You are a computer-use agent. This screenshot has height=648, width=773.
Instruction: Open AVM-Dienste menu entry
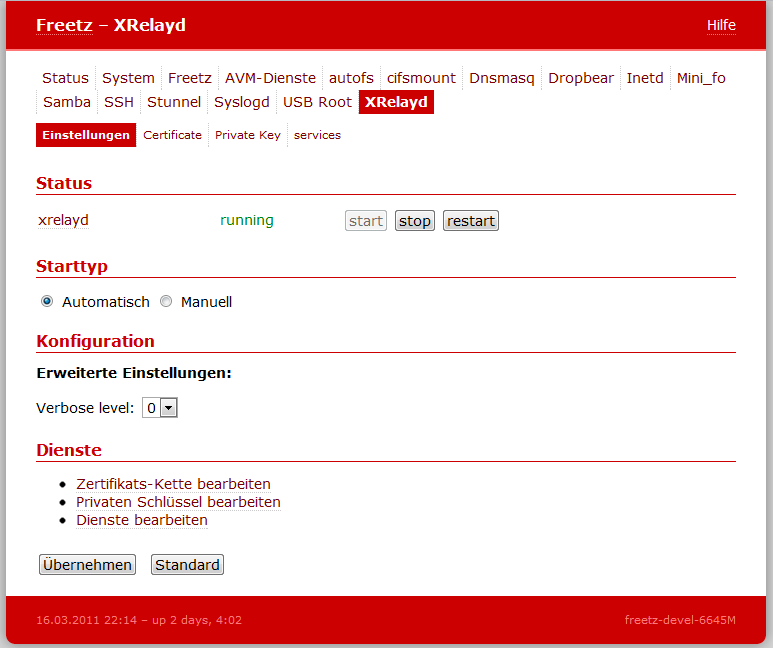coord(270,78)
